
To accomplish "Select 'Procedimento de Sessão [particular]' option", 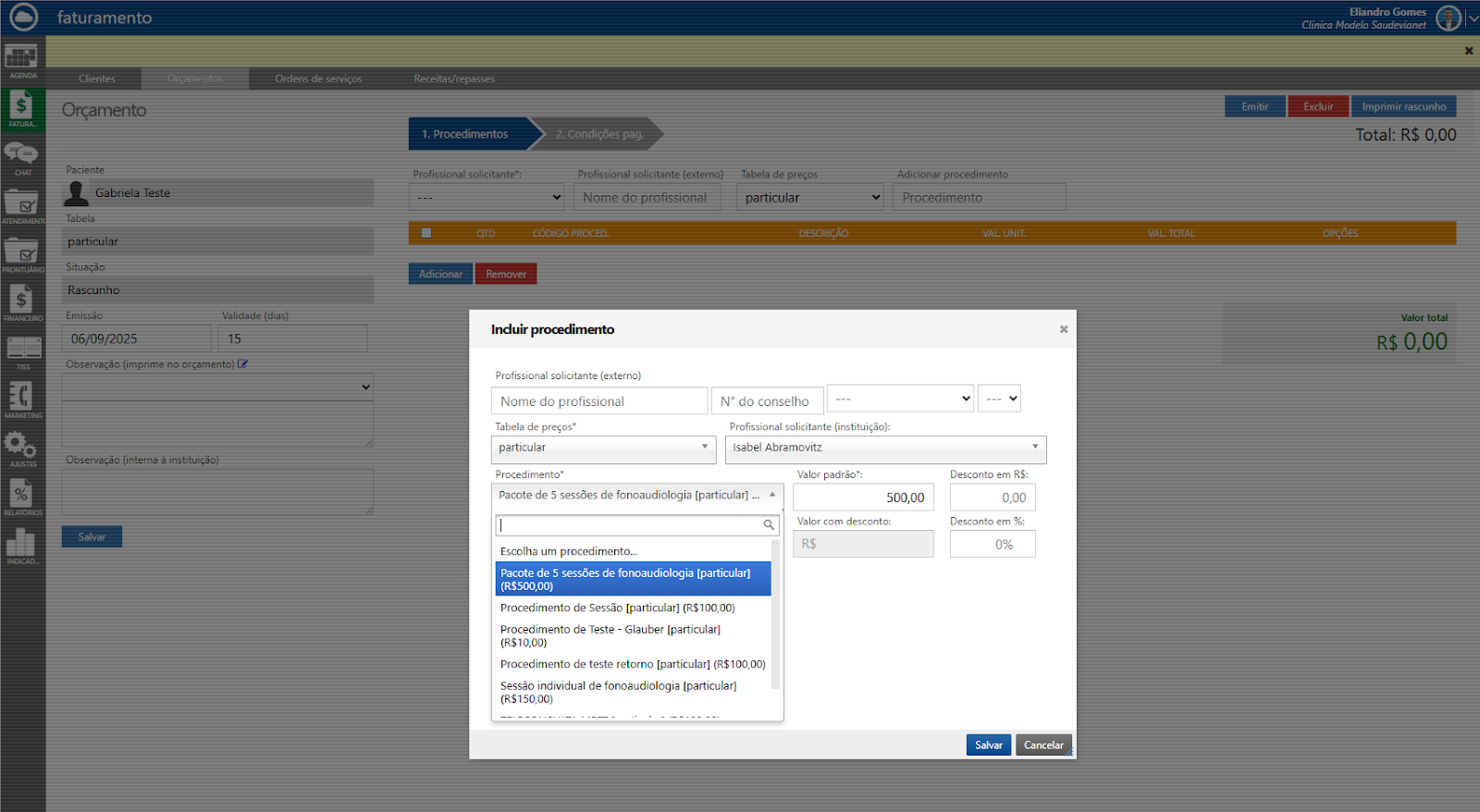I will pyautogui.click(x=633, y=608).
